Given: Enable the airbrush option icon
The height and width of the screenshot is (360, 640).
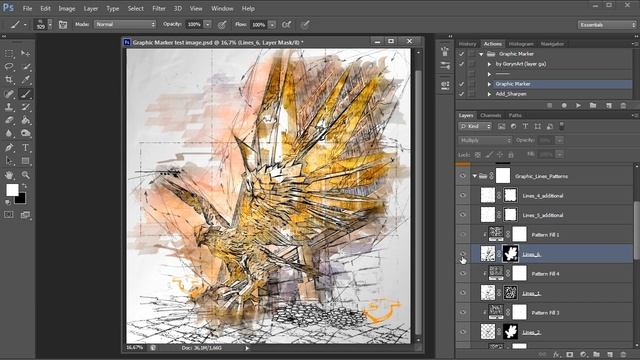Looking at the screenshot, I should [287, 25].
